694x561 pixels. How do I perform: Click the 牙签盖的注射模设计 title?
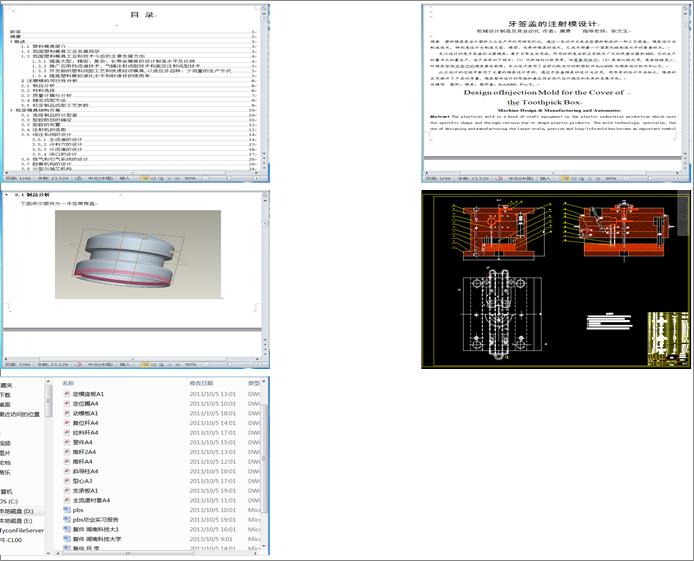click(x=552, y=23)
